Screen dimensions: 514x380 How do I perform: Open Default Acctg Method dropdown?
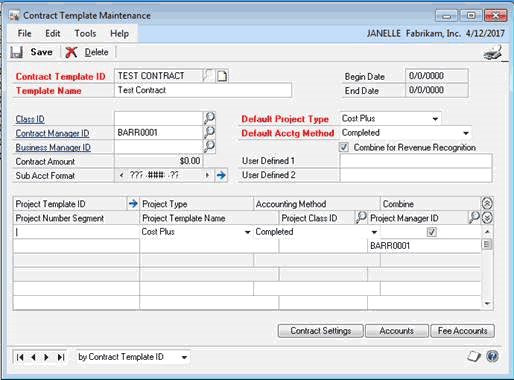[x=466, y=133]
